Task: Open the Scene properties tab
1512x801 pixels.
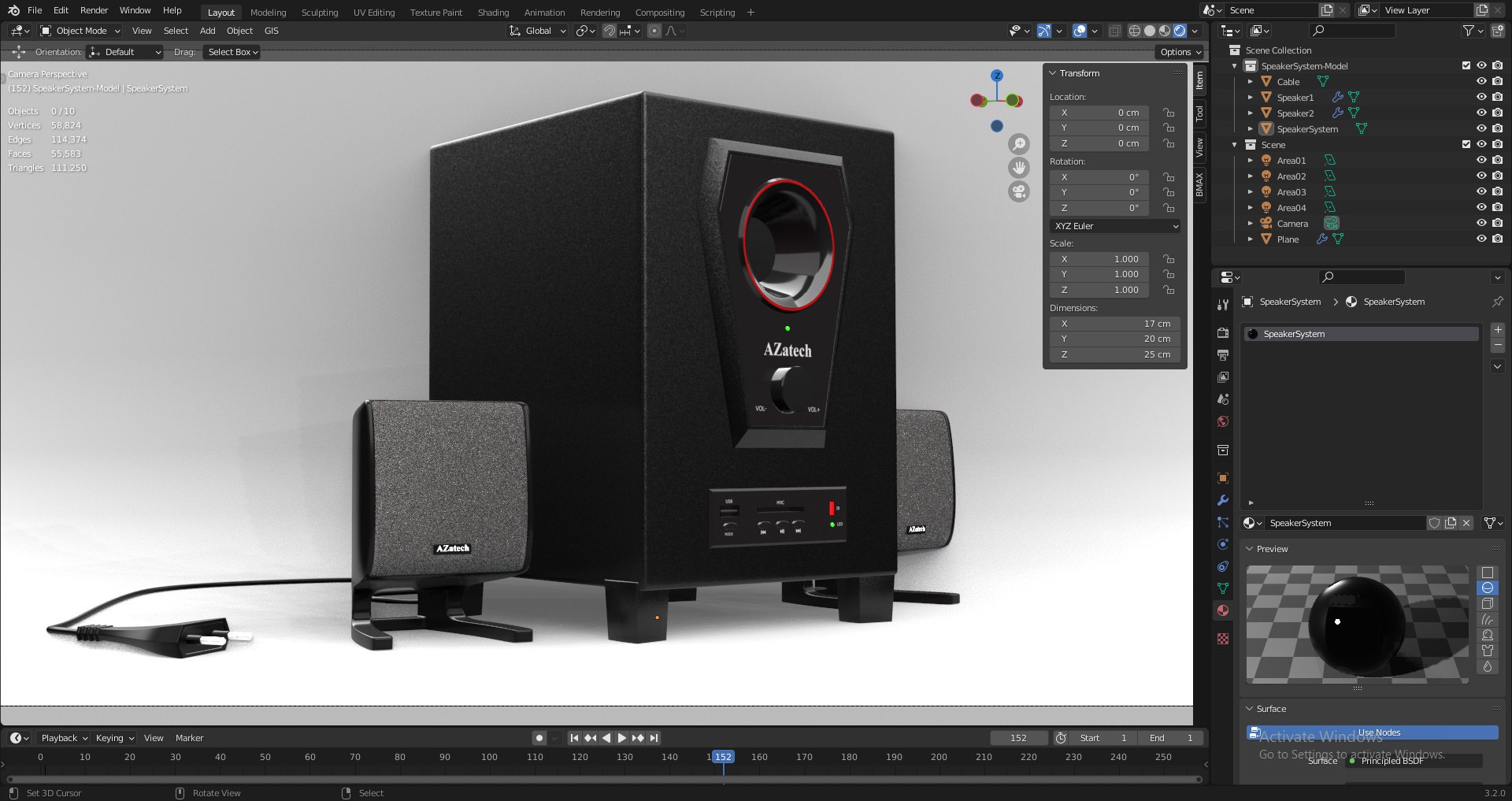Action: tap(1223, 399)
